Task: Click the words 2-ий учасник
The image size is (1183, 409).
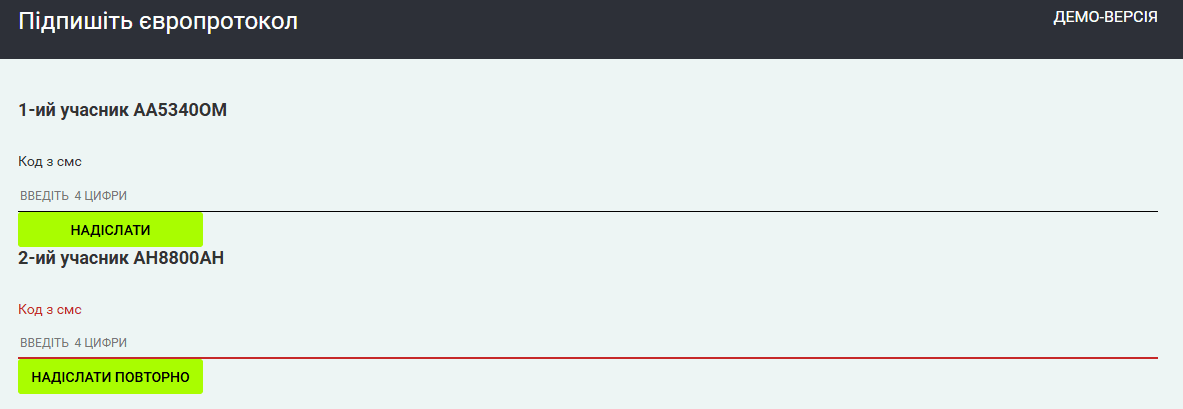Action: point(73,258)
